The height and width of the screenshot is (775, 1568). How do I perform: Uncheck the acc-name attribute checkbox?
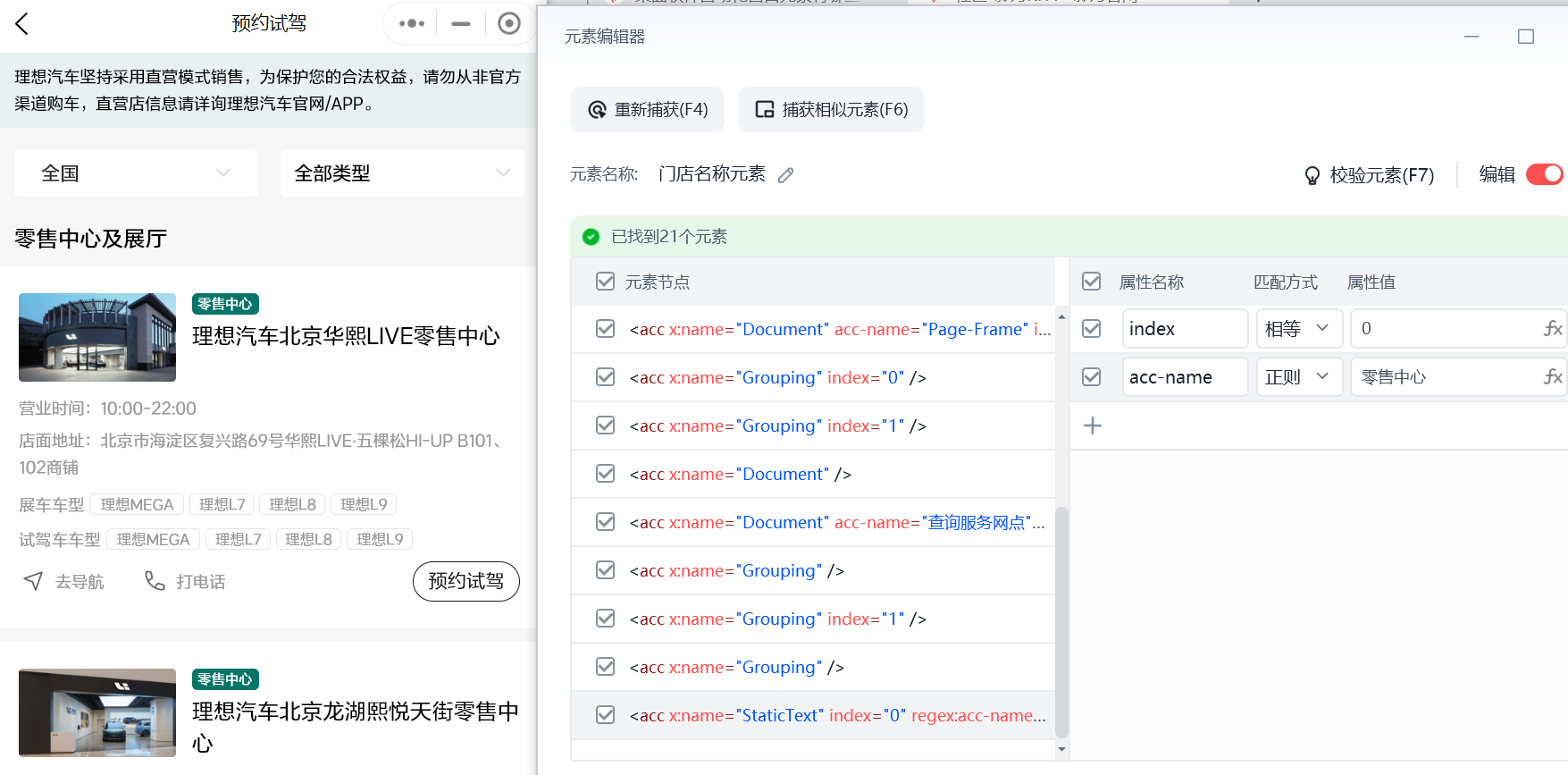click(x=1091, y=377)
